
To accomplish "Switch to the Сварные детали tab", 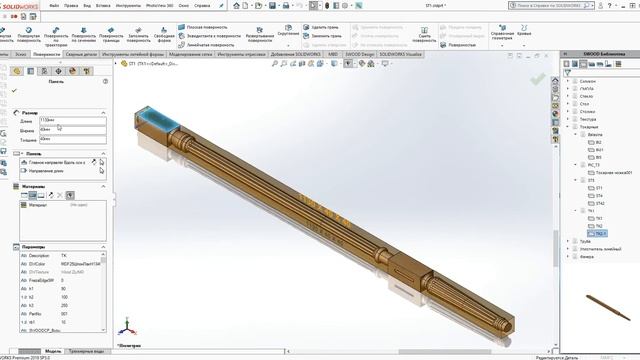I will coord(81,54).
